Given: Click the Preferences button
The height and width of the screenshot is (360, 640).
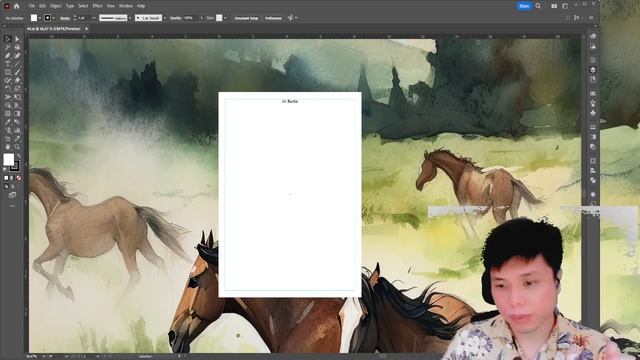Looking at the screenshot, I should 273,18.
